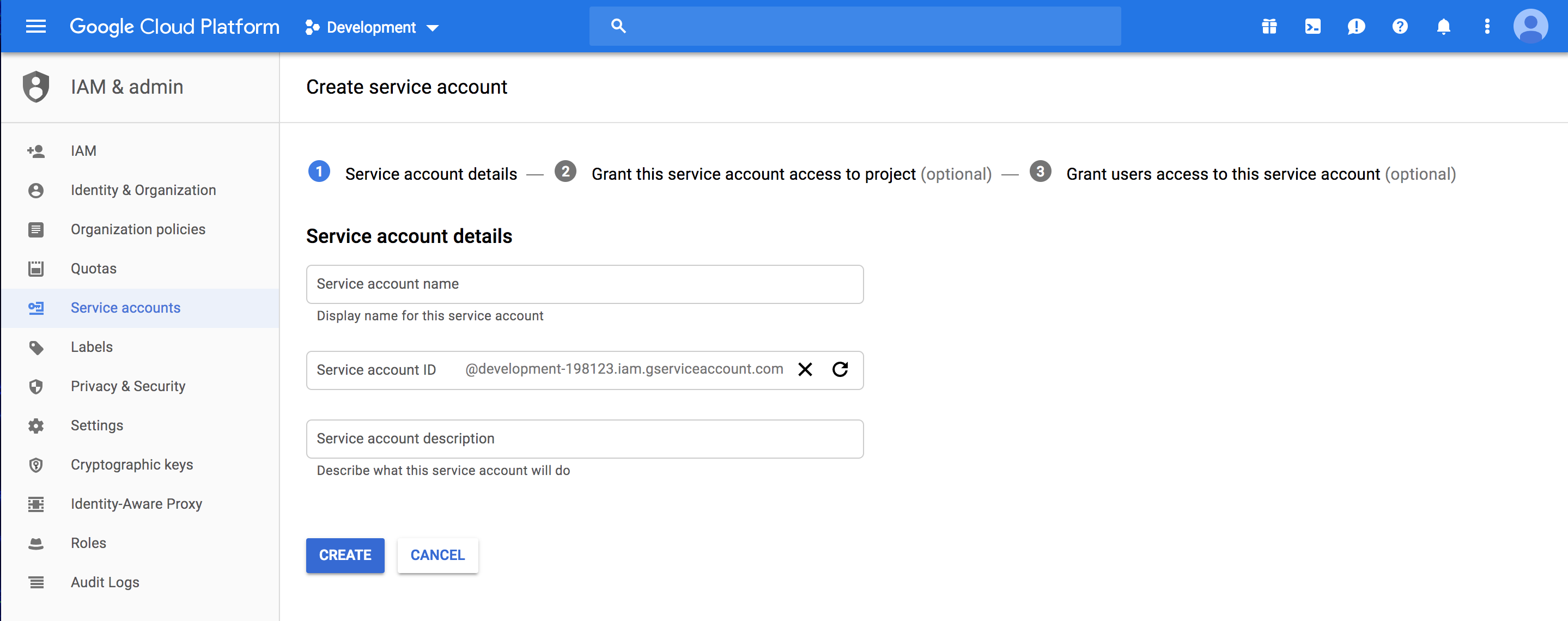Click the Identity-Aware Proxy icon
The height and width of the screenshot is (621, 1568).
point(36,504)
